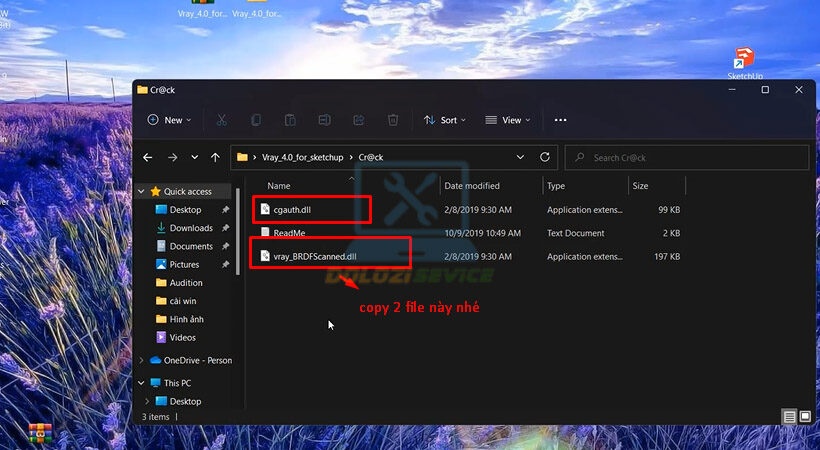Open the See more ellipsis menu
This screenshot has width=820, height=450.
pyautogui.click(x=560, y=120)
